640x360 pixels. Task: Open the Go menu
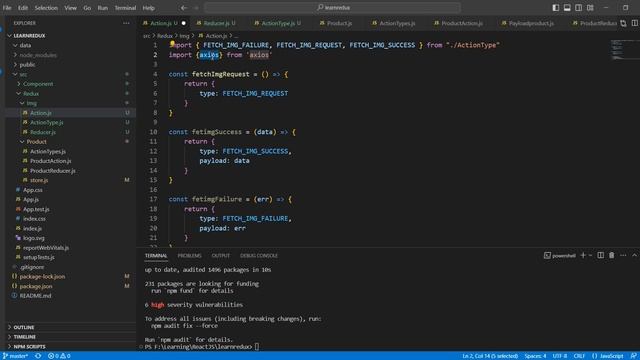(x=87, y=8)
